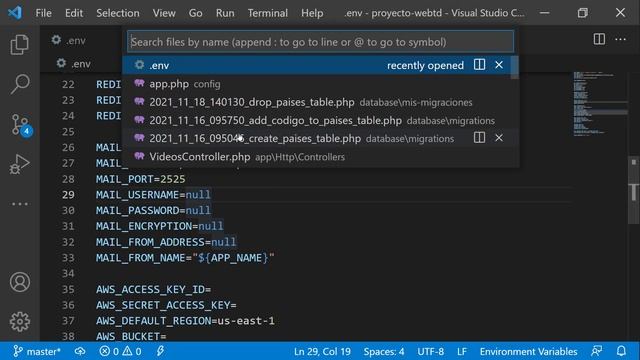The width and height of the screenshot is (640, 360).
Task: Open the Manage gear icon
Action: [x=20, y=322]
